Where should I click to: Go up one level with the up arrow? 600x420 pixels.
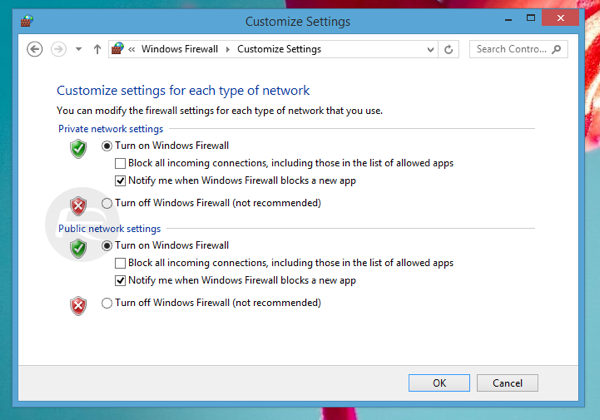click(x=97, y=49)
